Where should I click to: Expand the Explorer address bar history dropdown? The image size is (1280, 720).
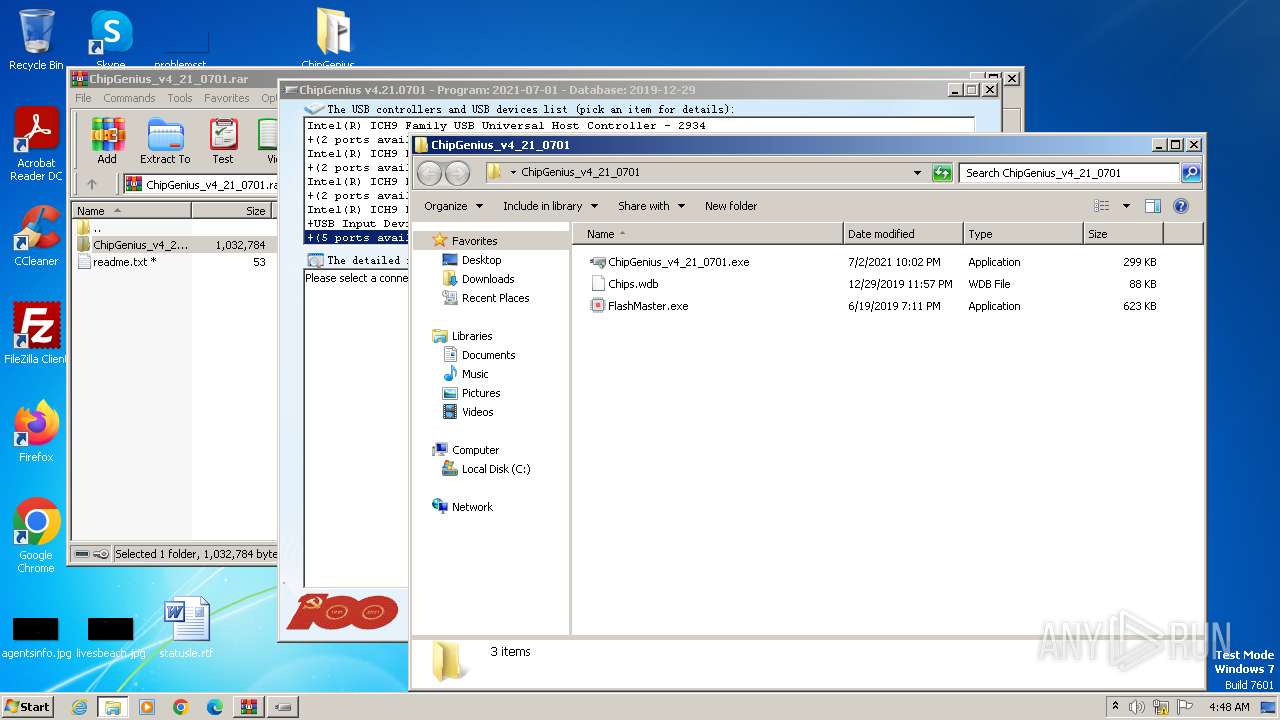click(x=917, y=173)
